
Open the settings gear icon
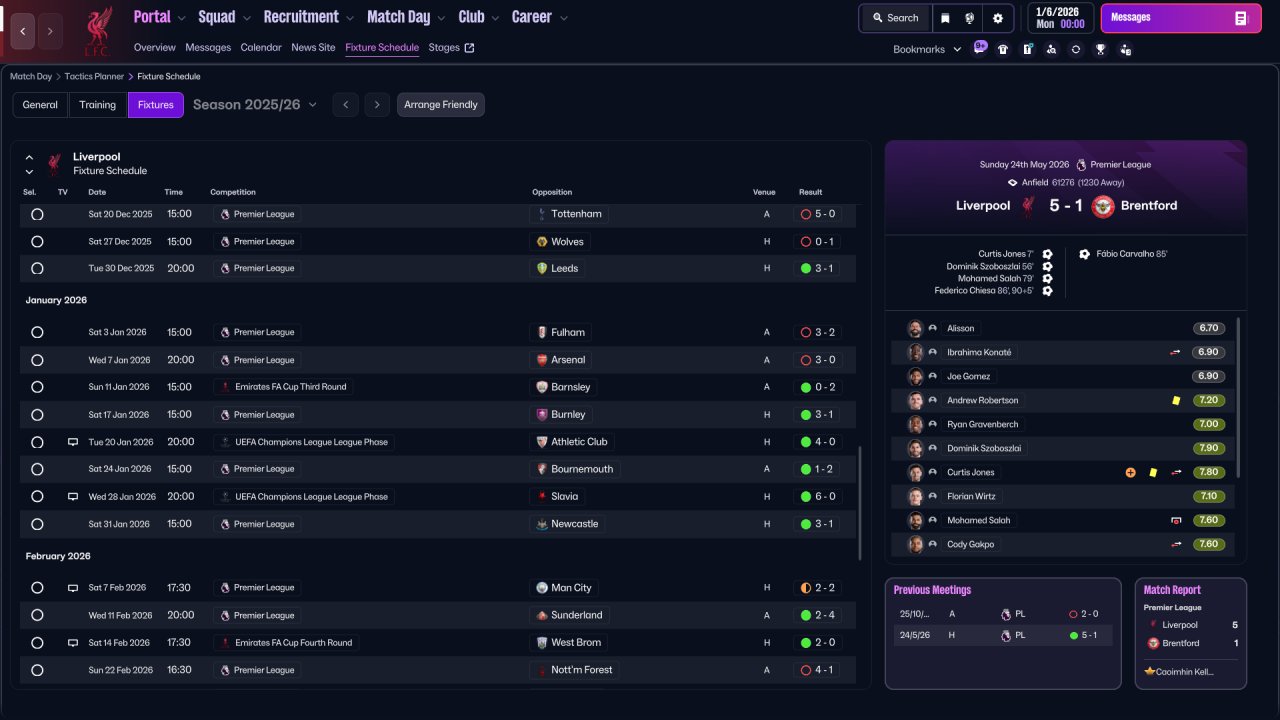coord(998,18)
